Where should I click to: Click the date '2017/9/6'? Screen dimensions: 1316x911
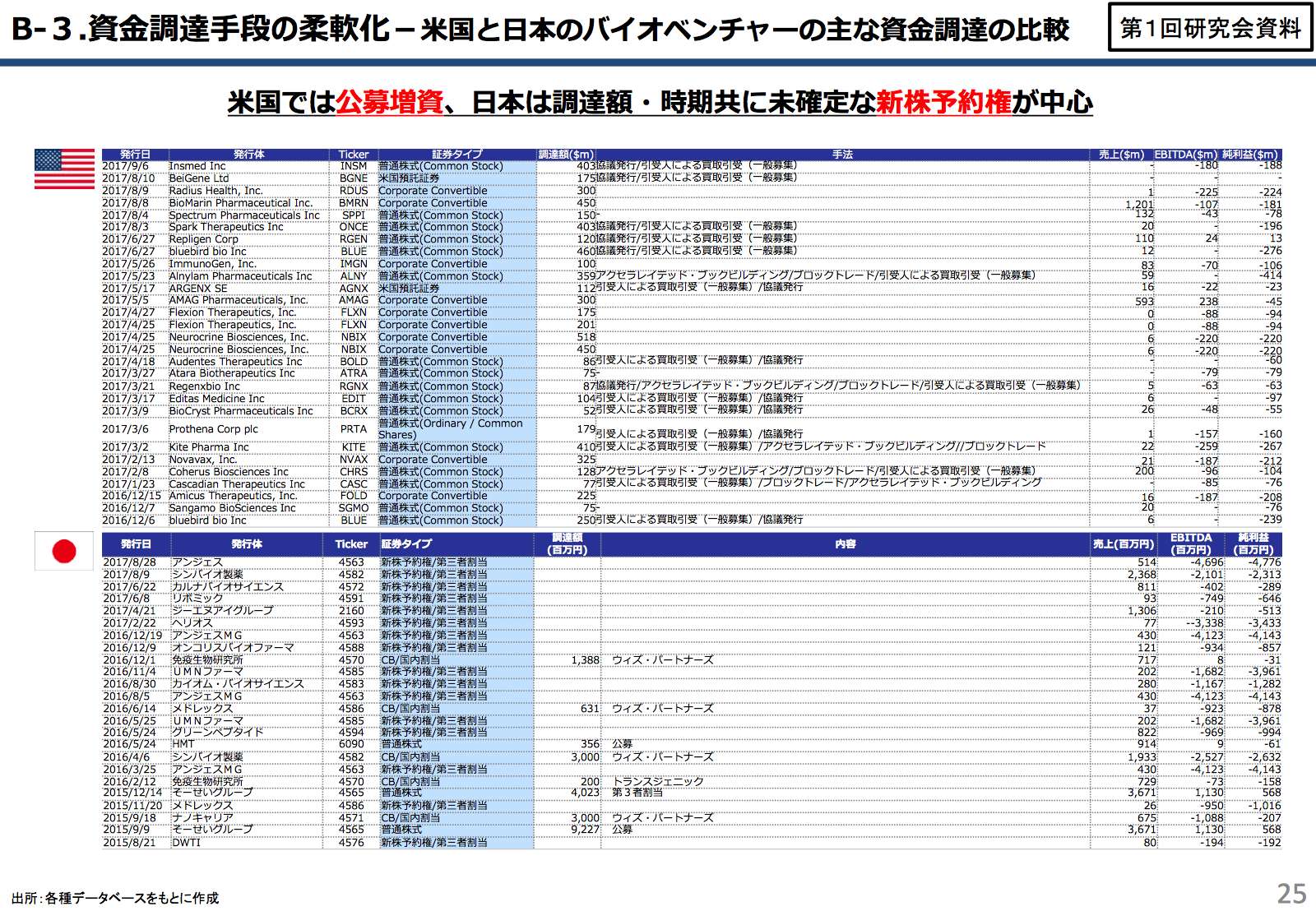point(125,166)
